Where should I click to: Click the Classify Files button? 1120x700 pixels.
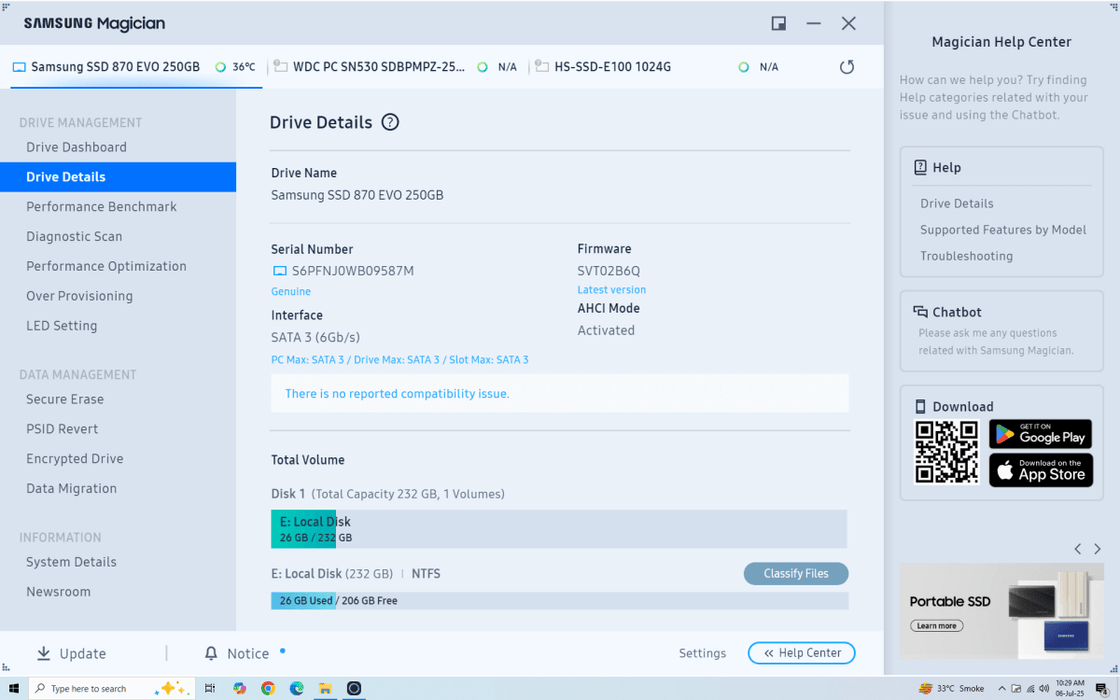click(796, 573)
